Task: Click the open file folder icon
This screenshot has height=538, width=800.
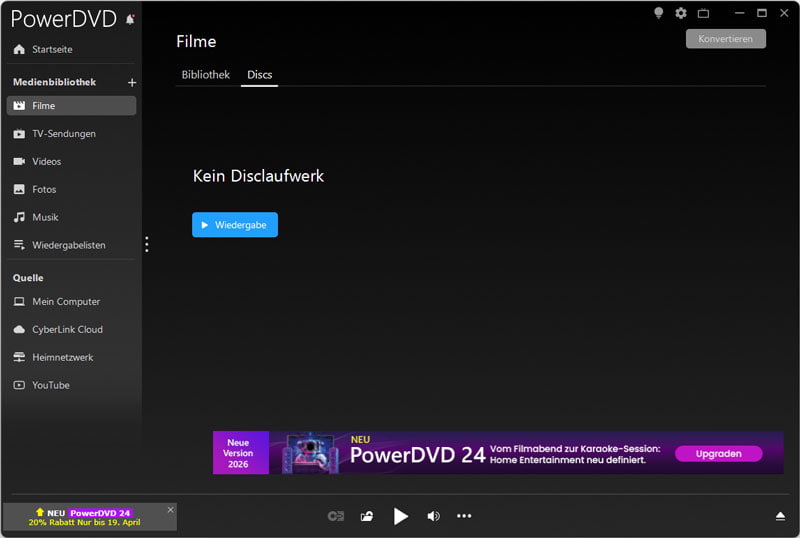Action: (x=367, y=516)
